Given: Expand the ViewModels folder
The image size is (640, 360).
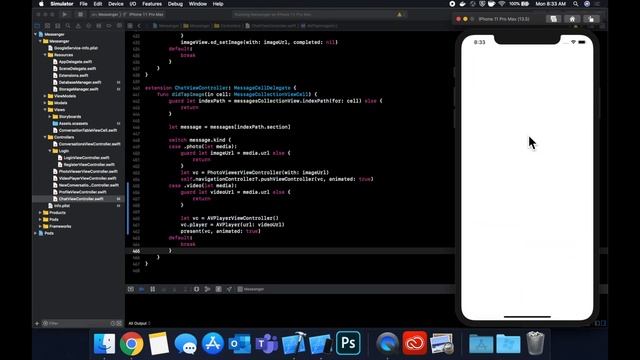Looking at the screenshot, I should coord(45,96).
